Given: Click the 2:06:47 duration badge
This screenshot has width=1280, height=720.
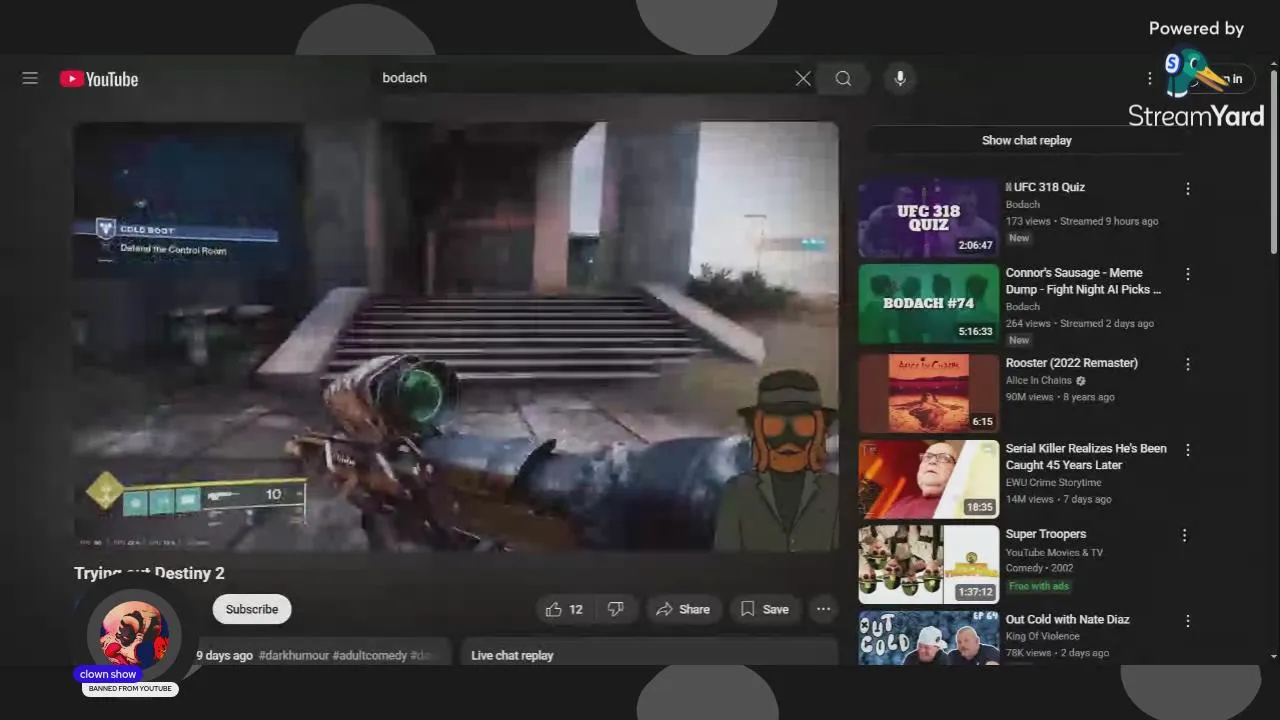Looking at the screenshot, I should pyautogui.click(x=975, y=246).
